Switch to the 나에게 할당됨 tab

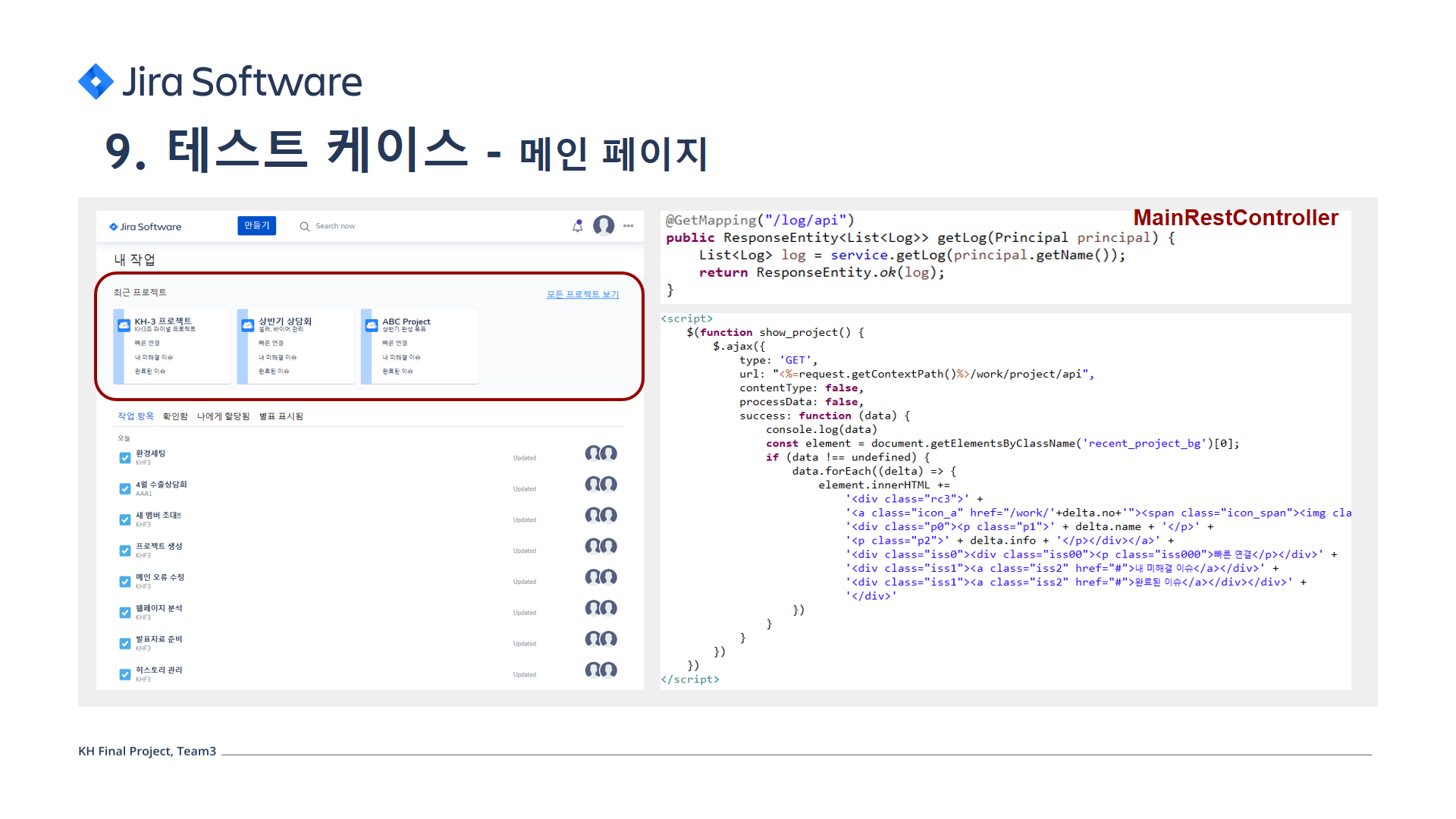[223, 416]
